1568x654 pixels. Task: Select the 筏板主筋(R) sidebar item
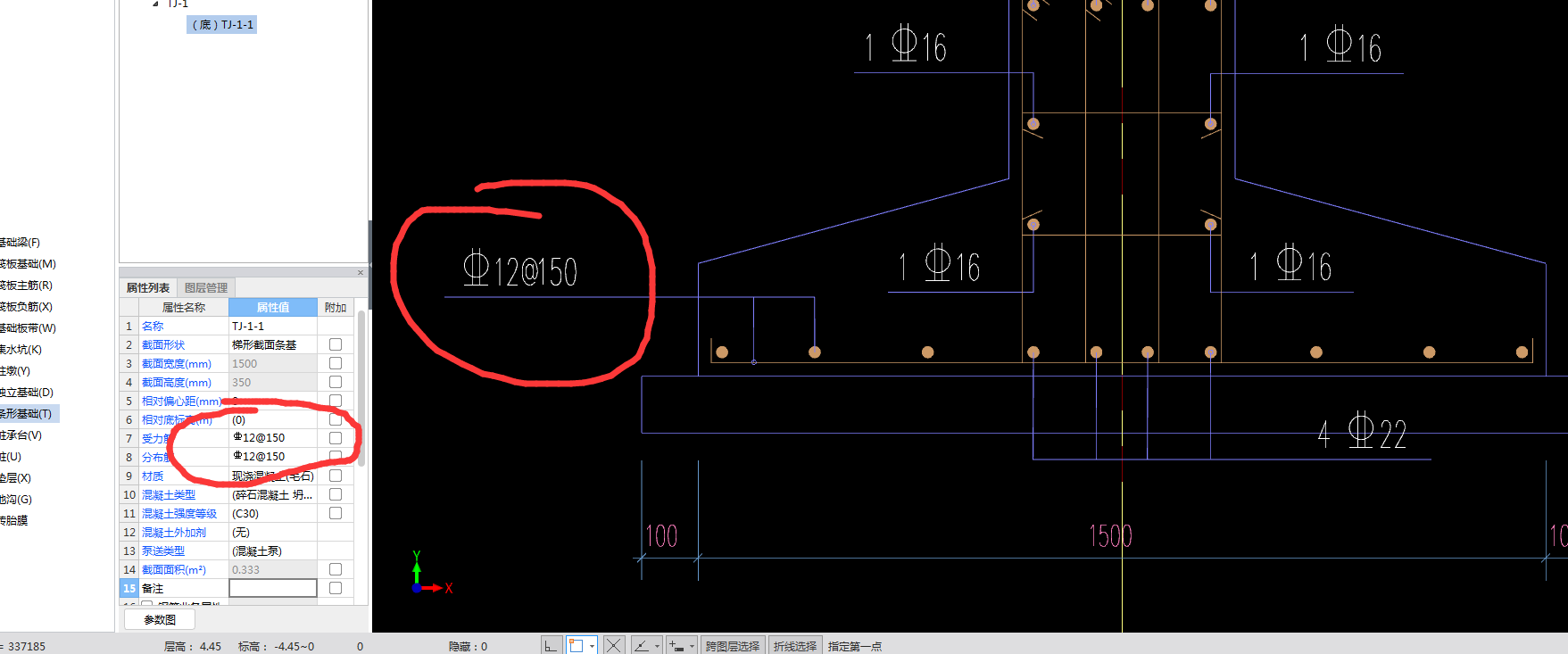tap(26, 286)
